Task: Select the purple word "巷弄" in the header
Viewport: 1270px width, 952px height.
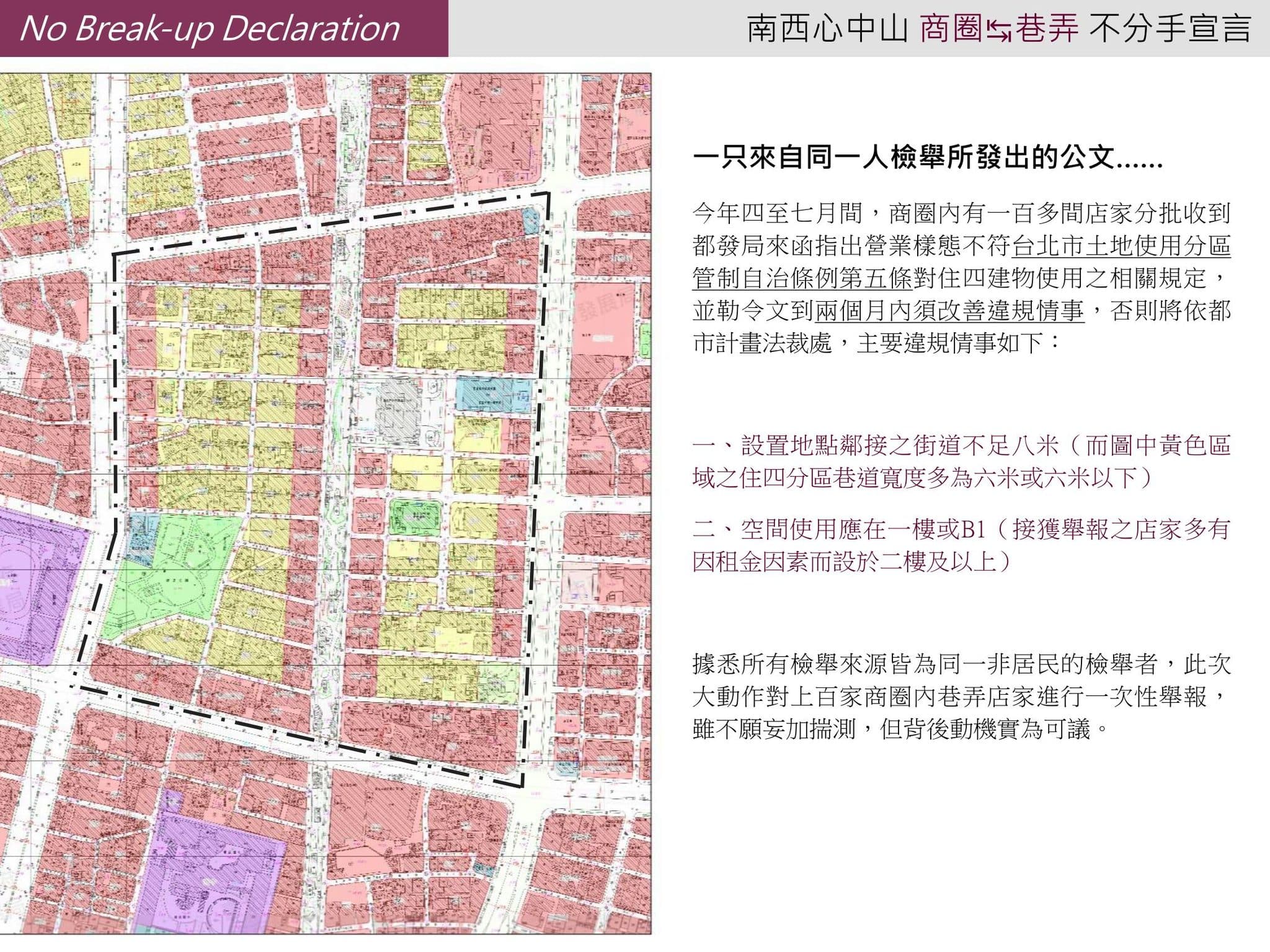Action: (1047, 29)
